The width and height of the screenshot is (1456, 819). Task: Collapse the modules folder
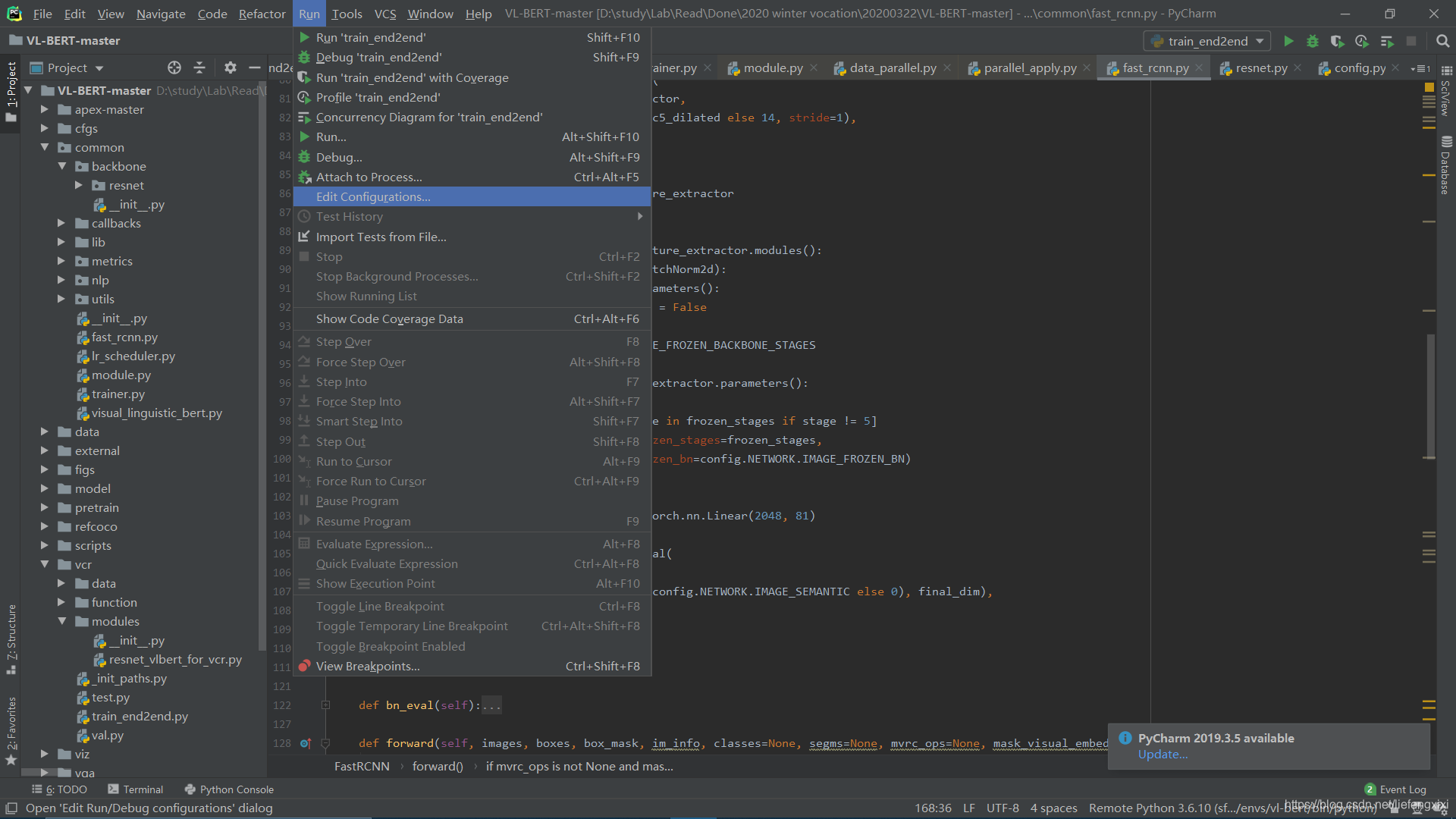(x=62, y=621)
